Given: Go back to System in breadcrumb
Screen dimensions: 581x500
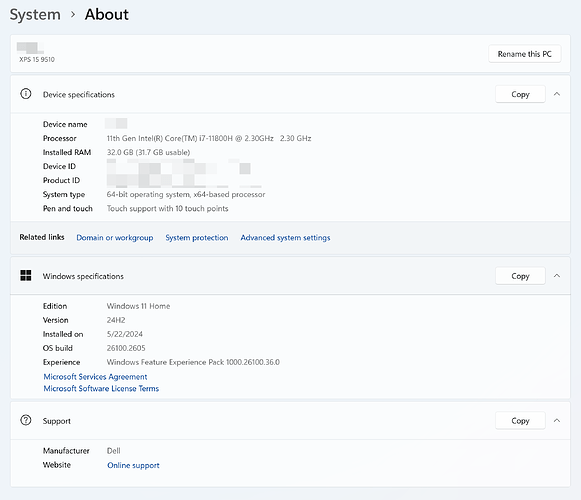Looking at the screenshot, I should [35, 15].
